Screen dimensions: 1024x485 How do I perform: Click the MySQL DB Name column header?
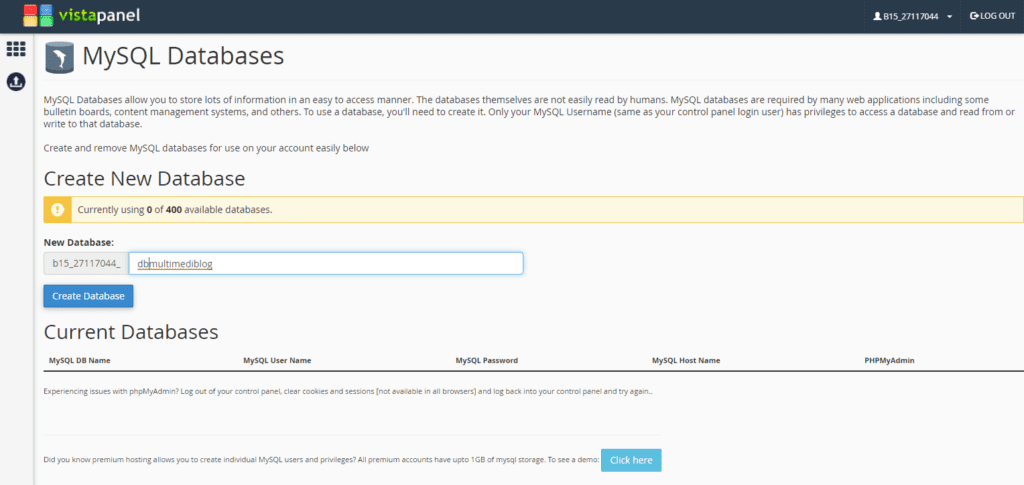pos(80,360)
